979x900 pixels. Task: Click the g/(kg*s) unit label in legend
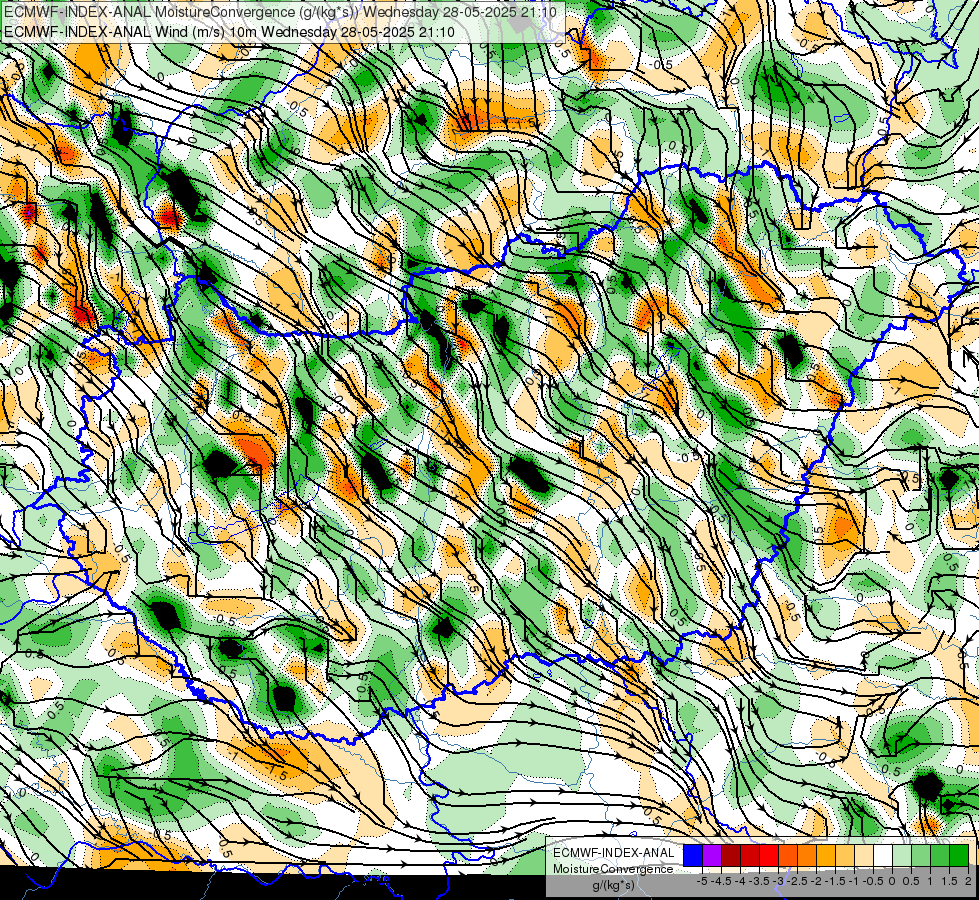613,886
